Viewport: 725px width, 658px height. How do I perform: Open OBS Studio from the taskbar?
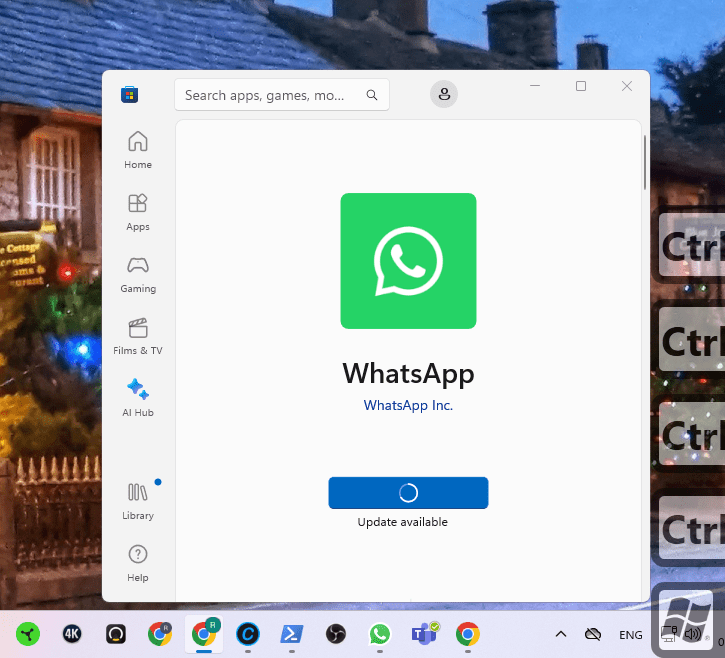pos(336,634)
